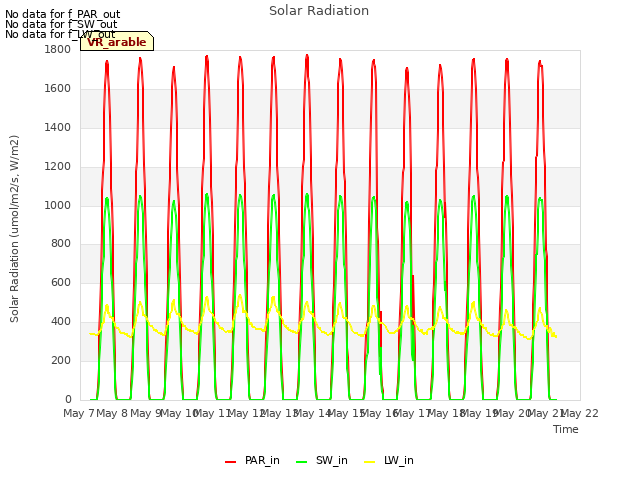Click the y-axis label Solar Radiation (umol/m2/s, W/m2)
Screen dimensions: 640x480
[14, 229]
